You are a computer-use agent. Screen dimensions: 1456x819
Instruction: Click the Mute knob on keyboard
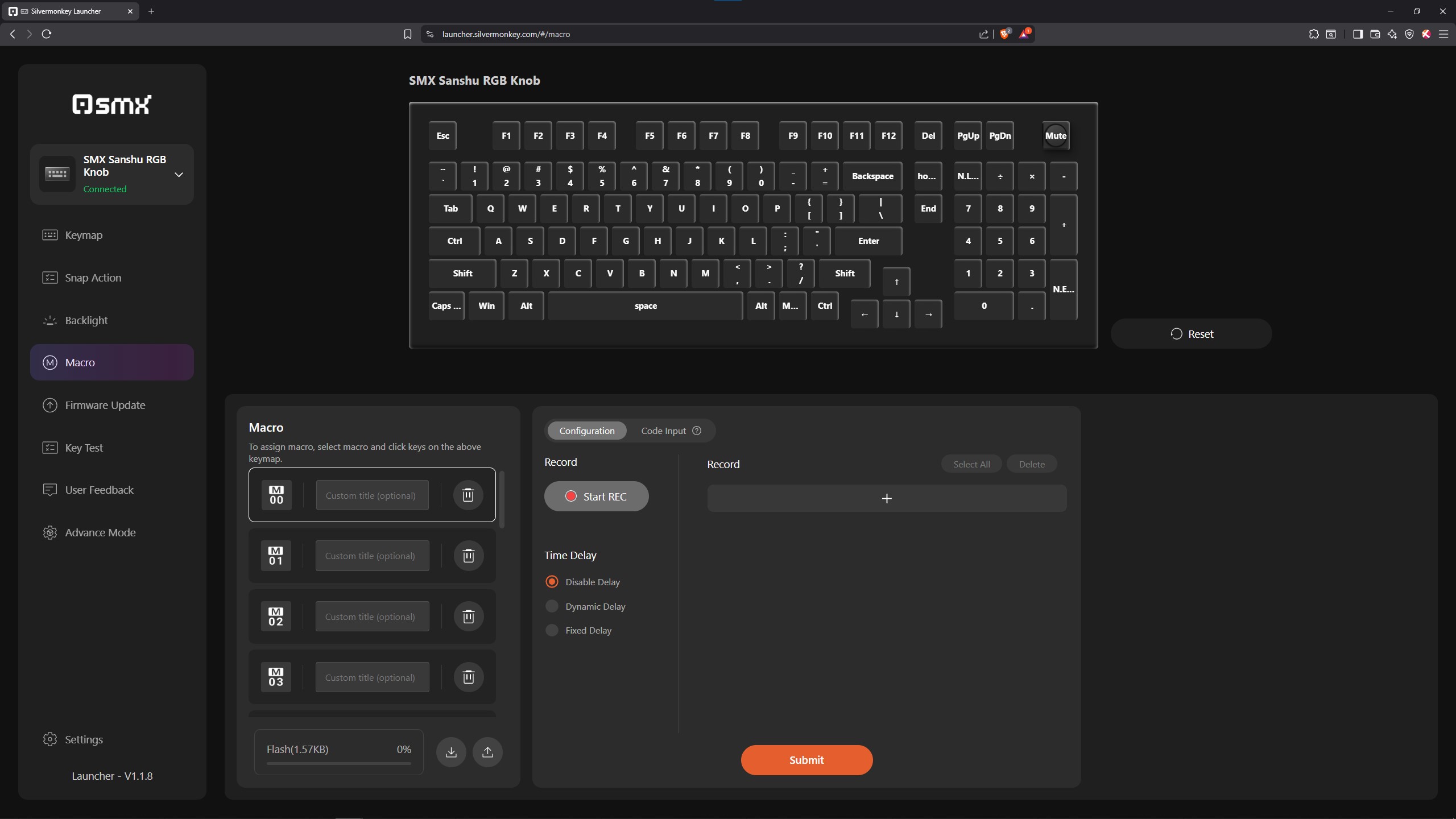[1056, 135]
